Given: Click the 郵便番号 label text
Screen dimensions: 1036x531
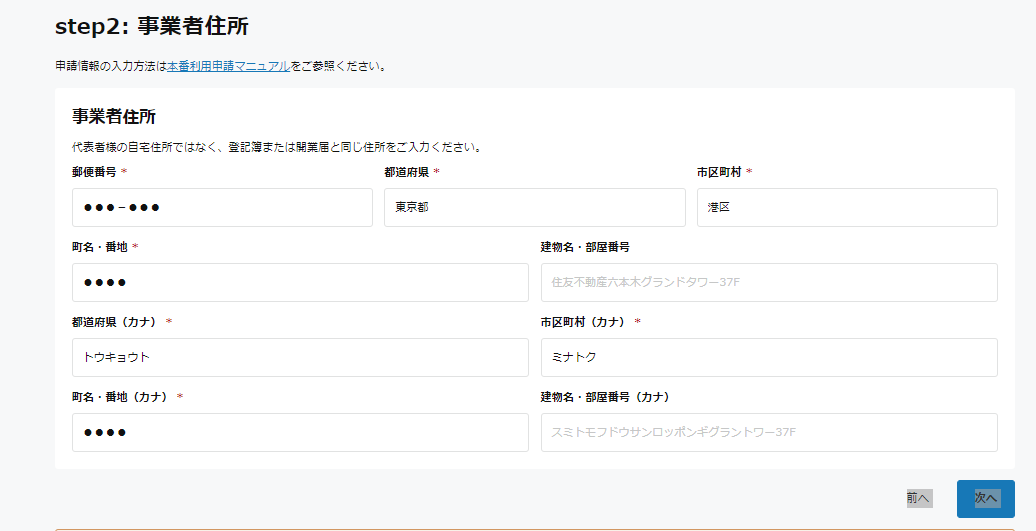Looking at the screenshot, I should 94,172.
